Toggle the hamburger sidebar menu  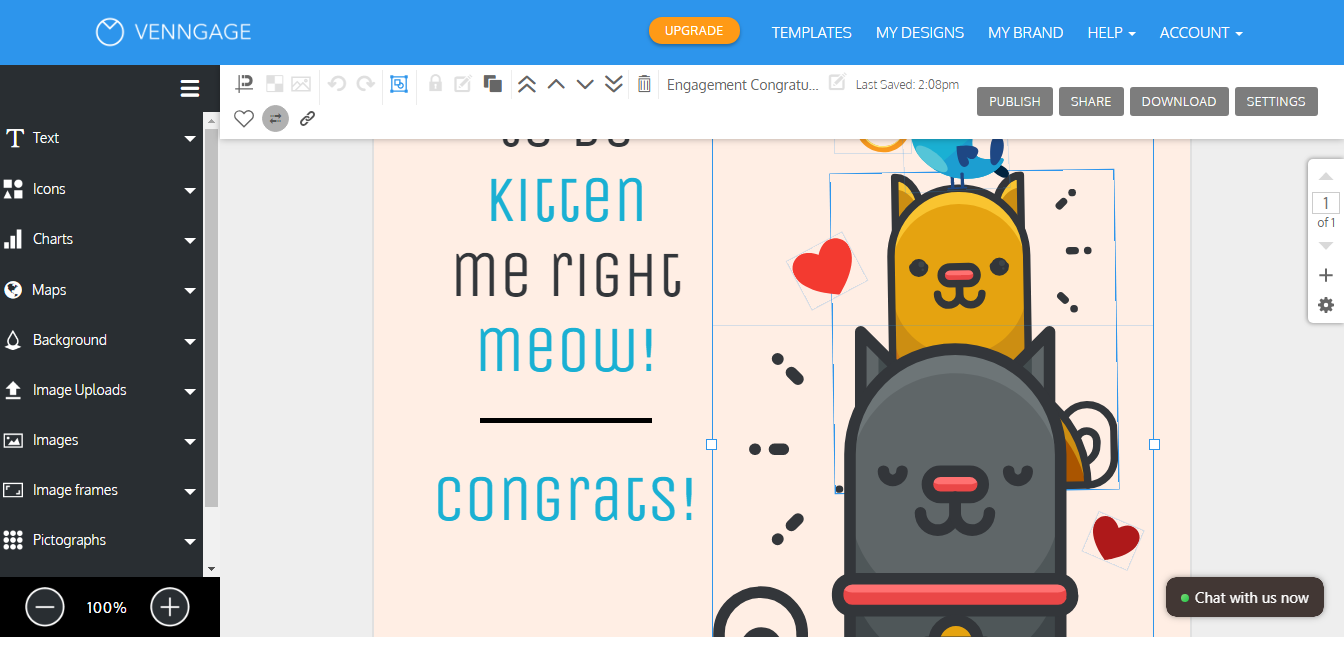pyautogui.click(x=190, y=89)
